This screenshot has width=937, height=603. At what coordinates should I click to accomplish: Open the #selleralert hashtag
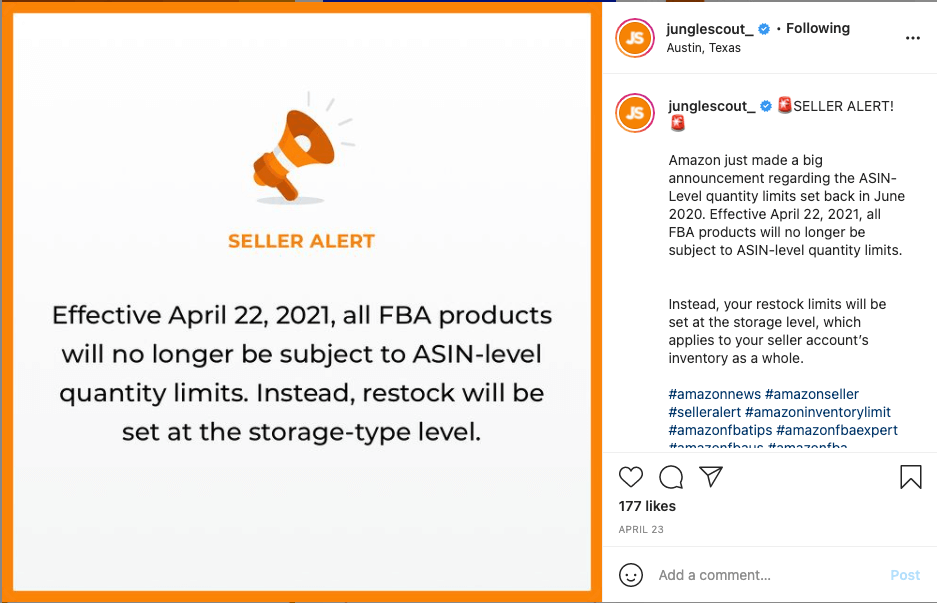click(x=705, y=412)
